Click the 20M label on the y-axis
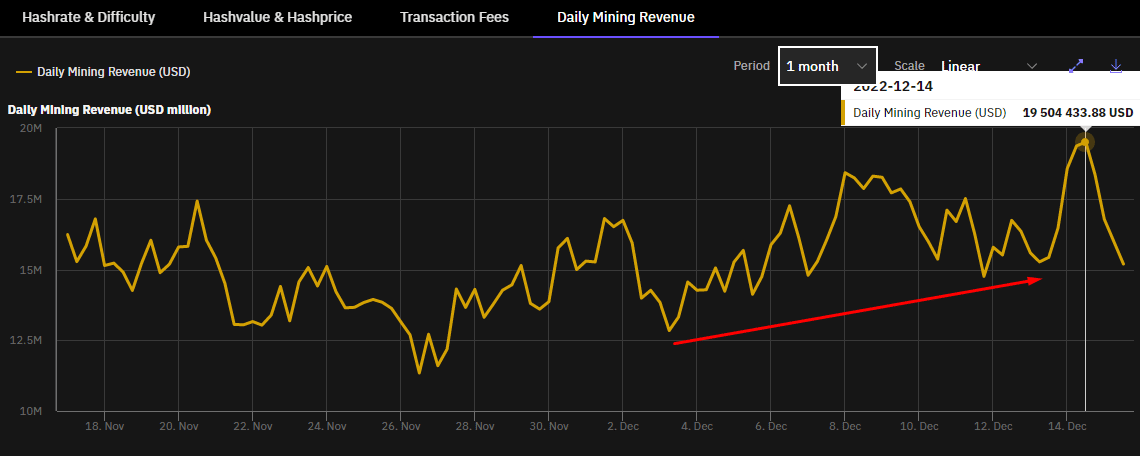The width and height of the screenshot is (1140, 456). 31,129
